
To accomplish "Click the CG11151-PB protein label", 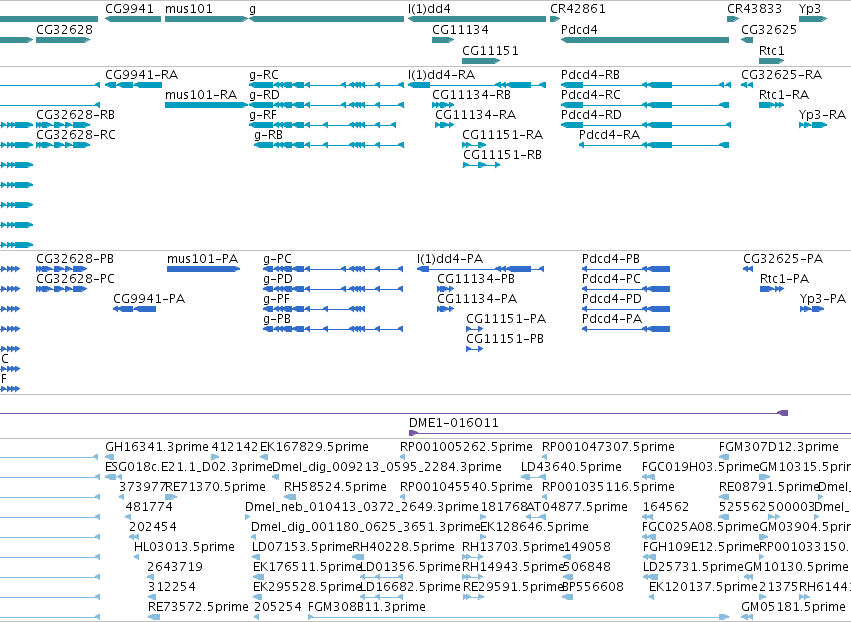I will [505, 339].
